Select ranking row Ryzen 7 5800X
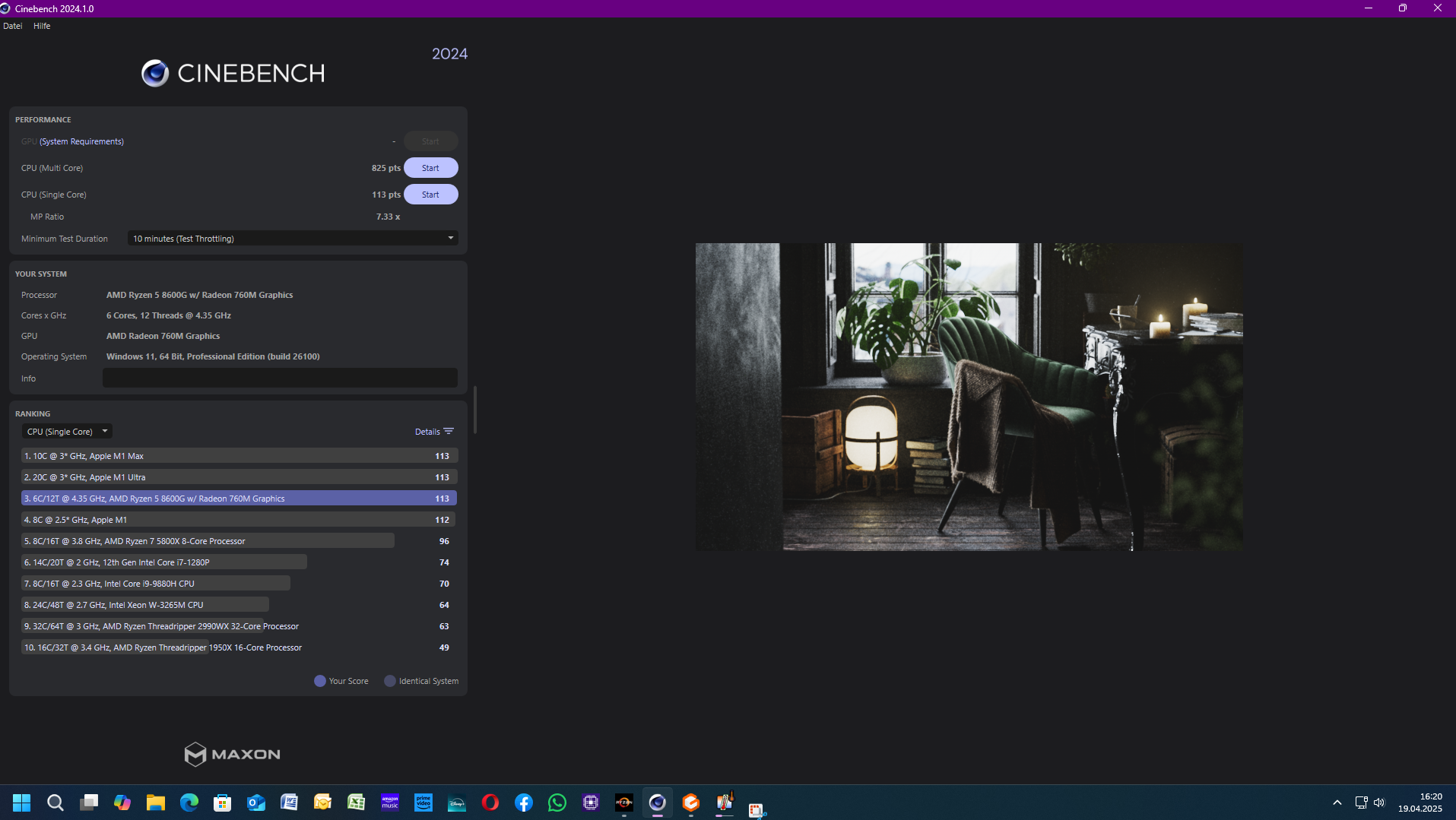The height and width of the screenshot is (820, 1456). (239, 541)
